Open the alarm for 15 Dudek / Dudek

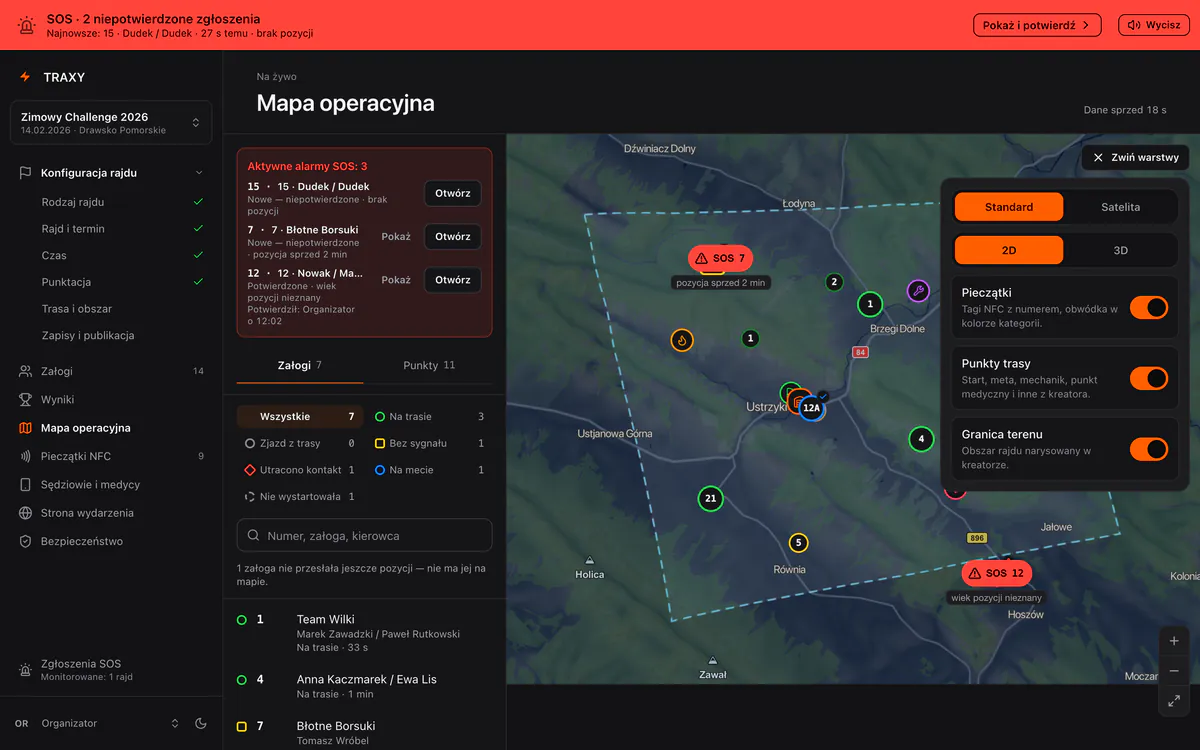tap(453, 193)
